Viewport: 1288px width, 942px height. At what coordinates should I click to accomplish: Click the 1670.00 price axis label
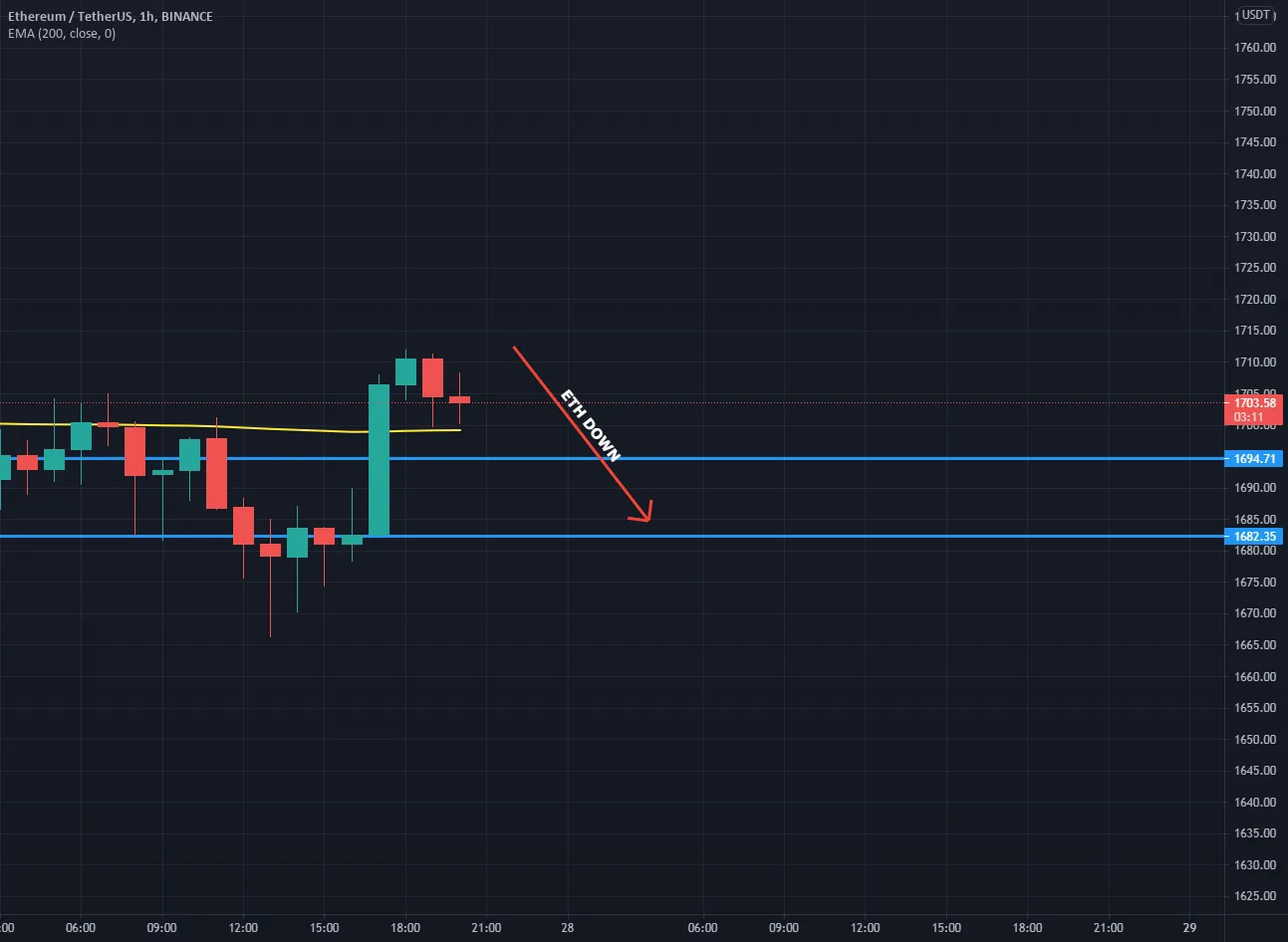[1254, 613]
